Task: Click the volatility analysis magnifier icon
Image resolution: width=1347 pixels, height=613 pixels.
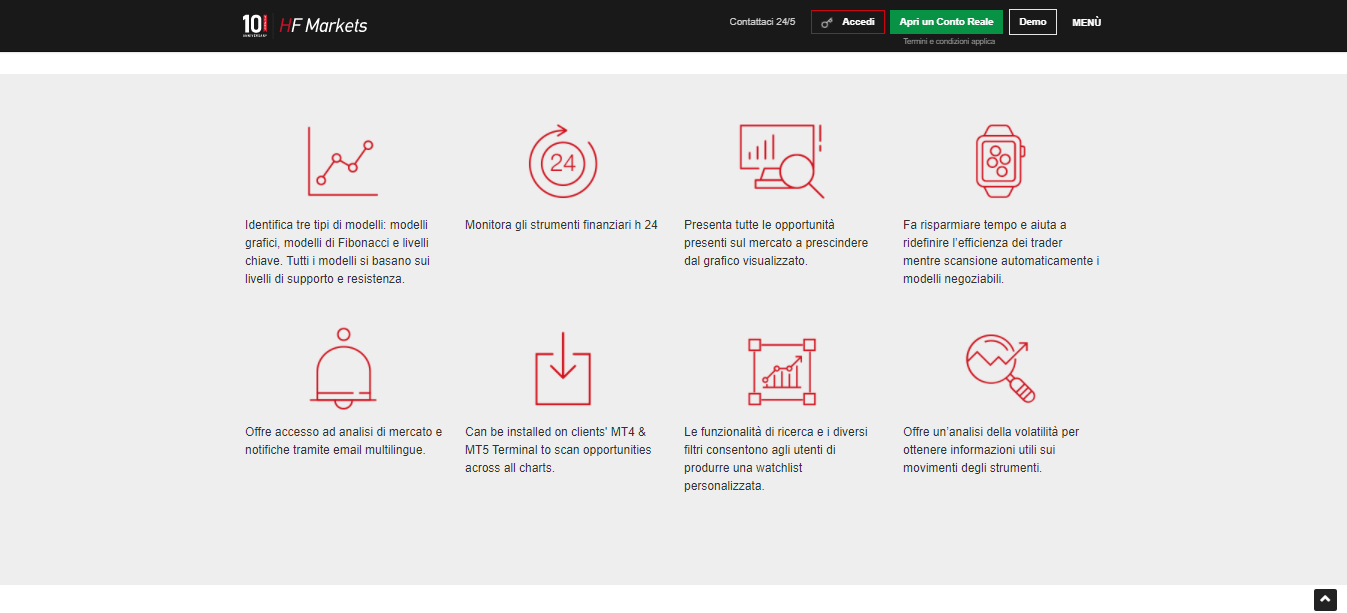Action: 1000,368
